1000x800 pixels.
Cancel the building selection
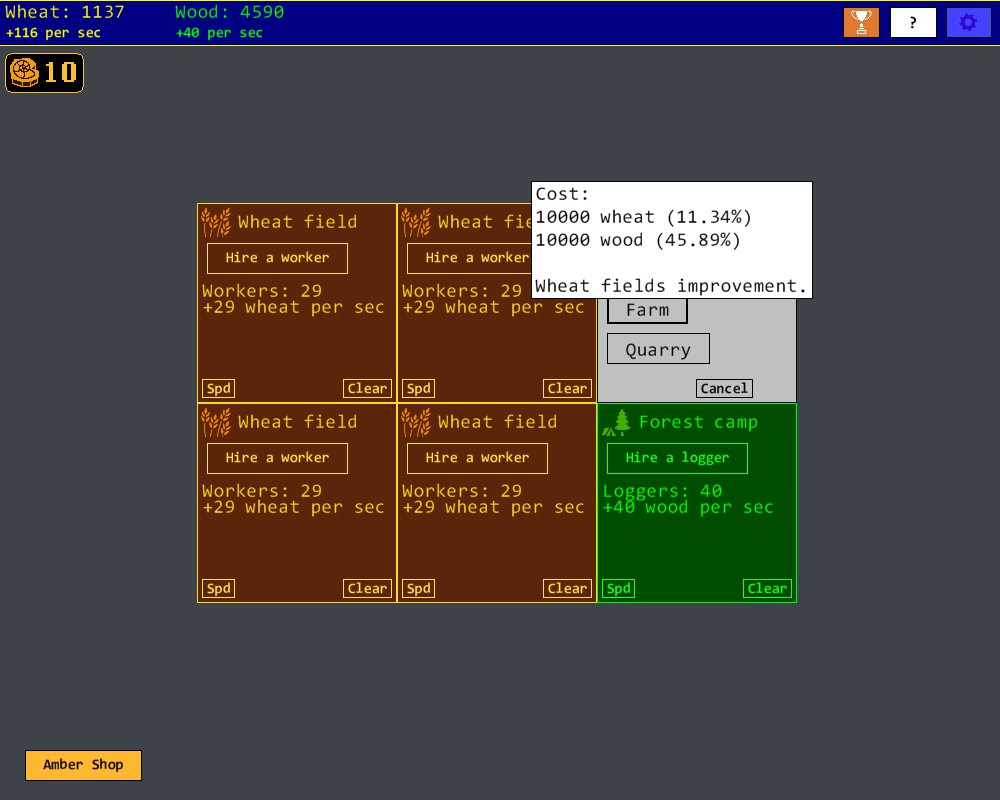[x=724, y=388]
